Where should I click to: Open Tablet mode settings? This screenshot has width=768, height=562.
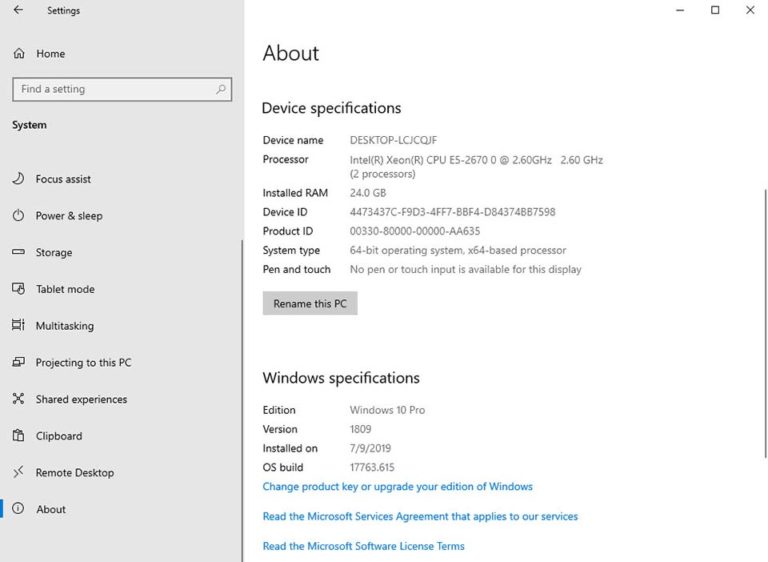click(65, 289)
